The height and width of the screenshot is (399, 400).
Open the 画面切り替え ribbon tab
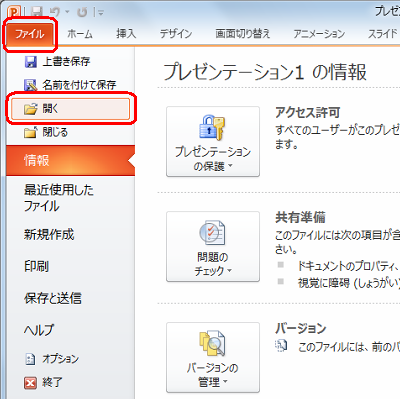(x=243, y=34)
